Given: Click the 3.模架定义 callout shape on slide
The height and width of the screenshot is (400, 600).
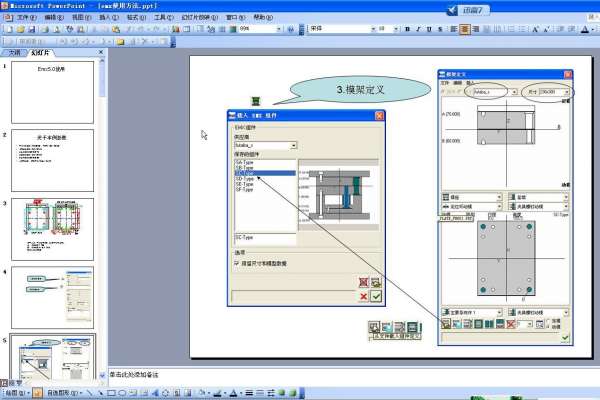Looking at the screenshot, I should (x=360, y=90).
